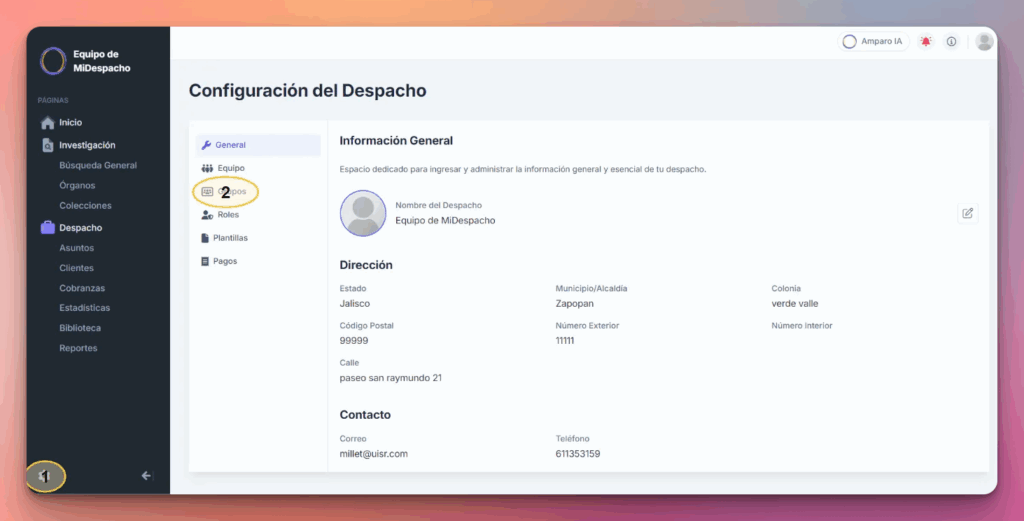Viewport: 1024px width, 521px height.
Task: Click the Inicio home icon
Action: [x=47, y=123]
